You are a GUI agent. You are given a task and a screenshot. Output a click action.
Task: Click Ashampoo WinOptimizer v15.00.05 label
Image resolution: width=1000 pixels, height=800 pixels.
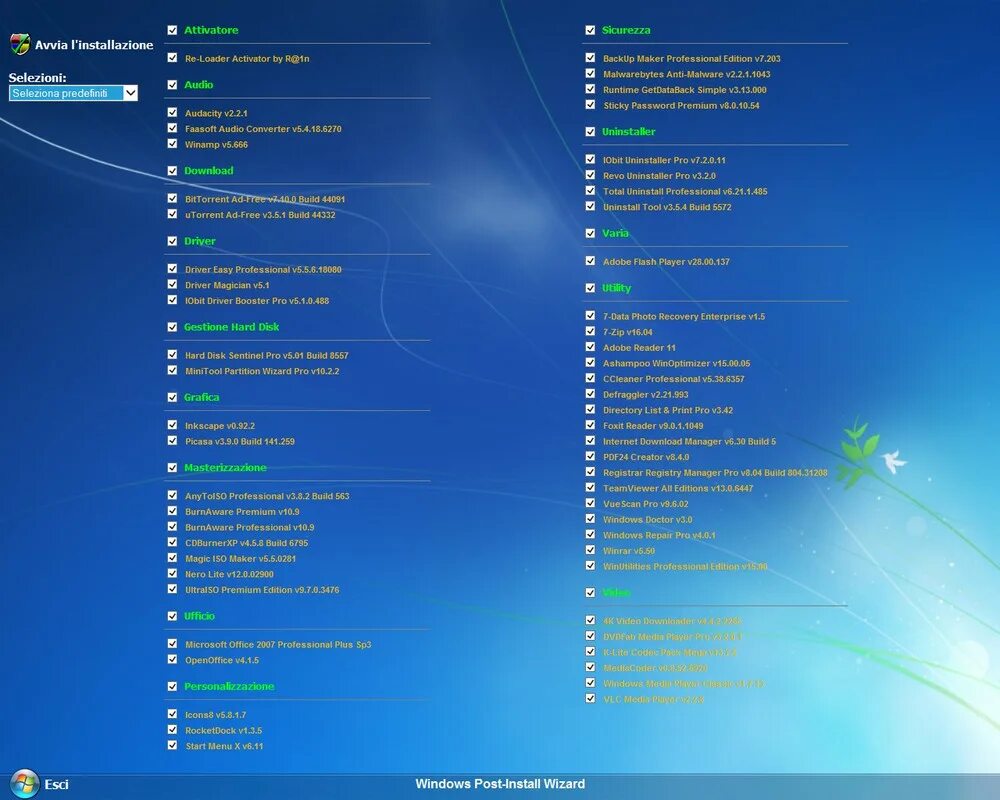pos(676,364)
